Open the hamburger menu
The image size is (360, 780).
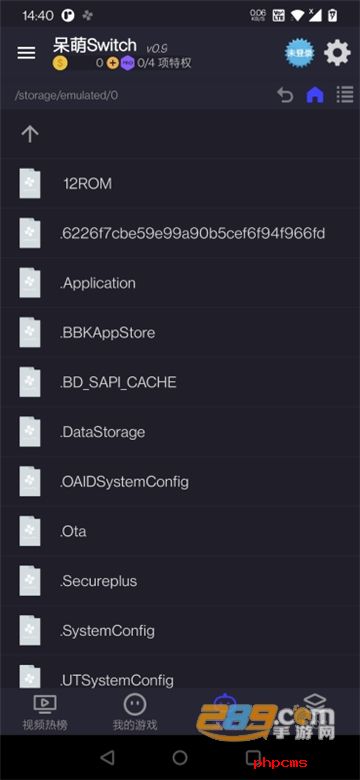(x=26, y=53)
